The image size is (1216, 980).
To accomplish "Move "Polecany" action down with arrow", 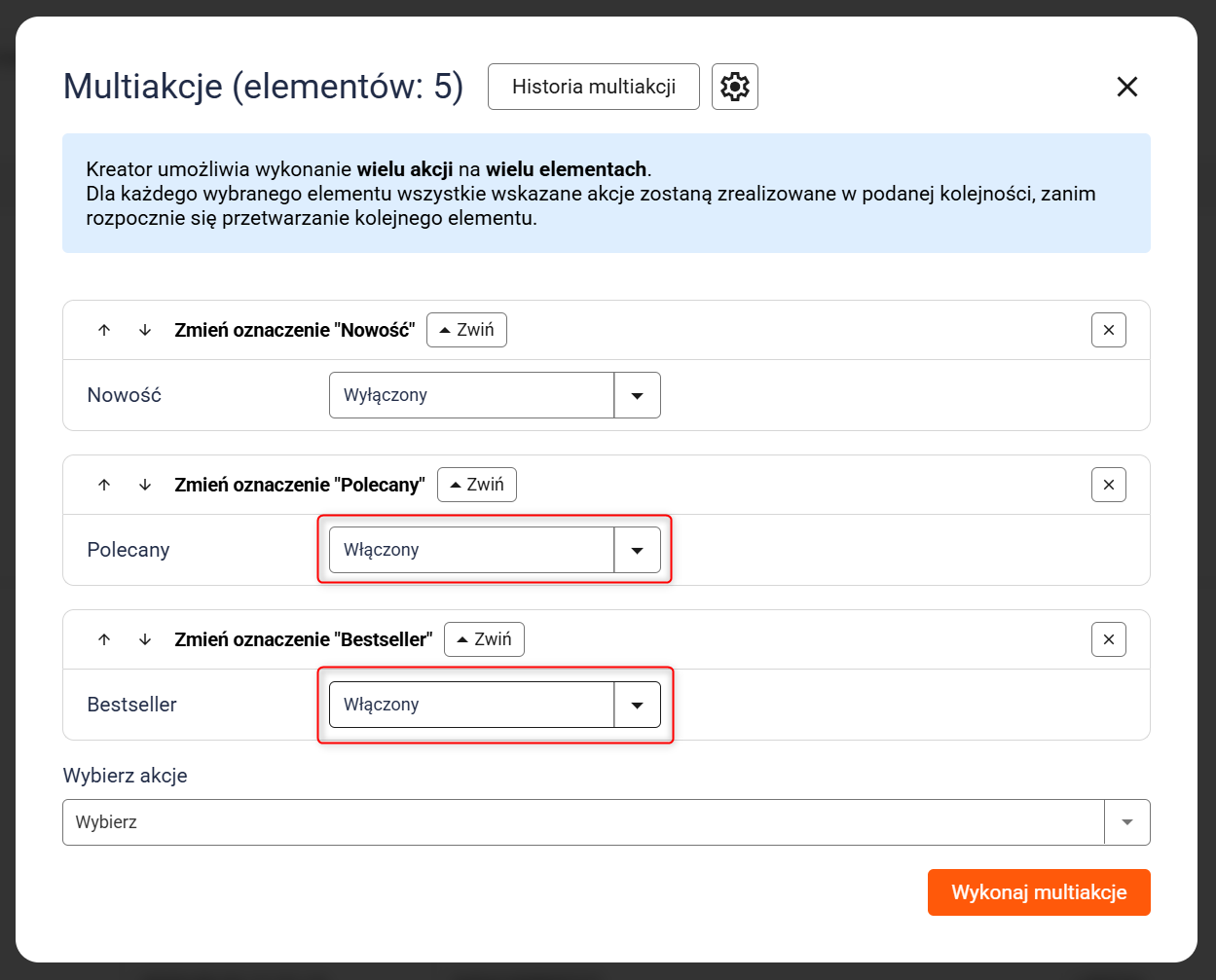I will click(x=145, y=485).
